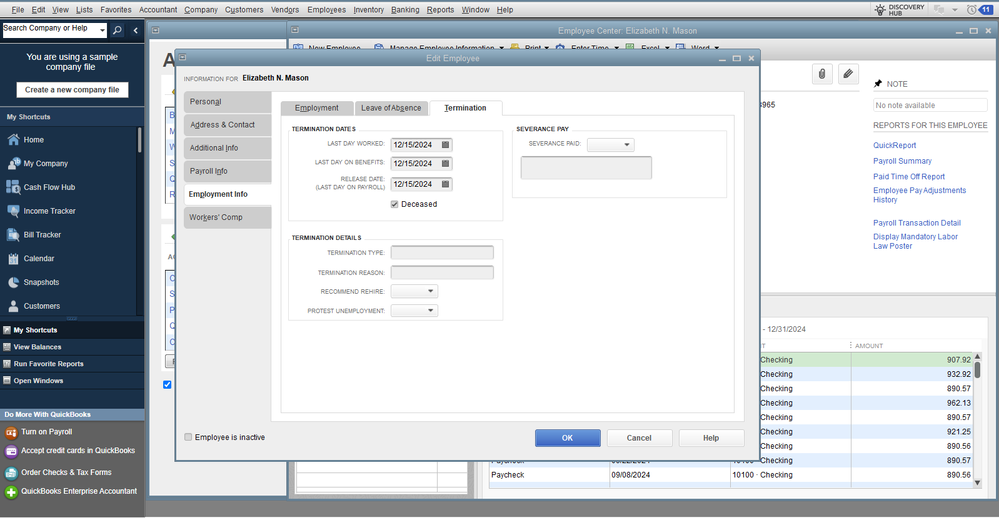Click Open Windows in sidebar

click(x=38, y=380)
